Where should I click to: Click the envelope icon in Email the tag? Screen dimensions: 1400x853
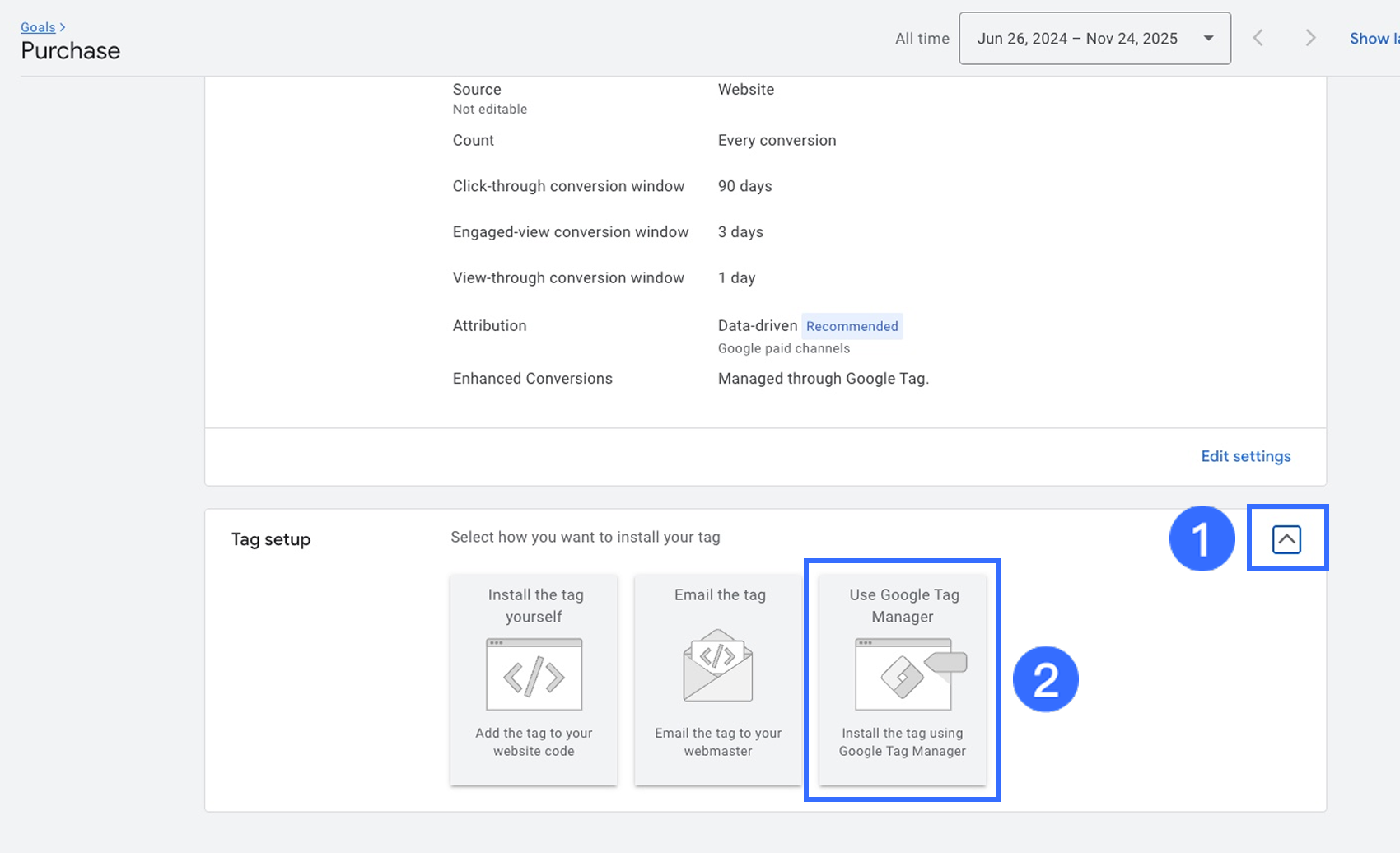pyautogui.click(x=718, y=665)
